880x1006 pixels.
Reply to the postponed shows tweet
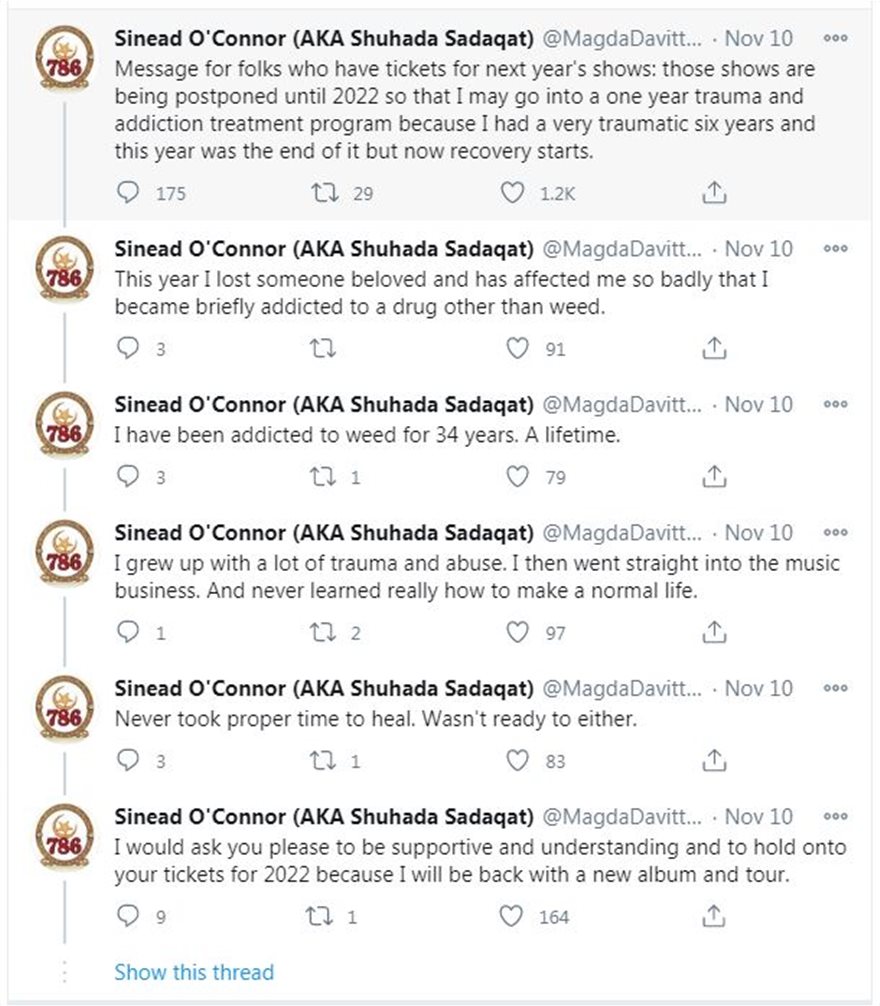(x=129, y=193)
